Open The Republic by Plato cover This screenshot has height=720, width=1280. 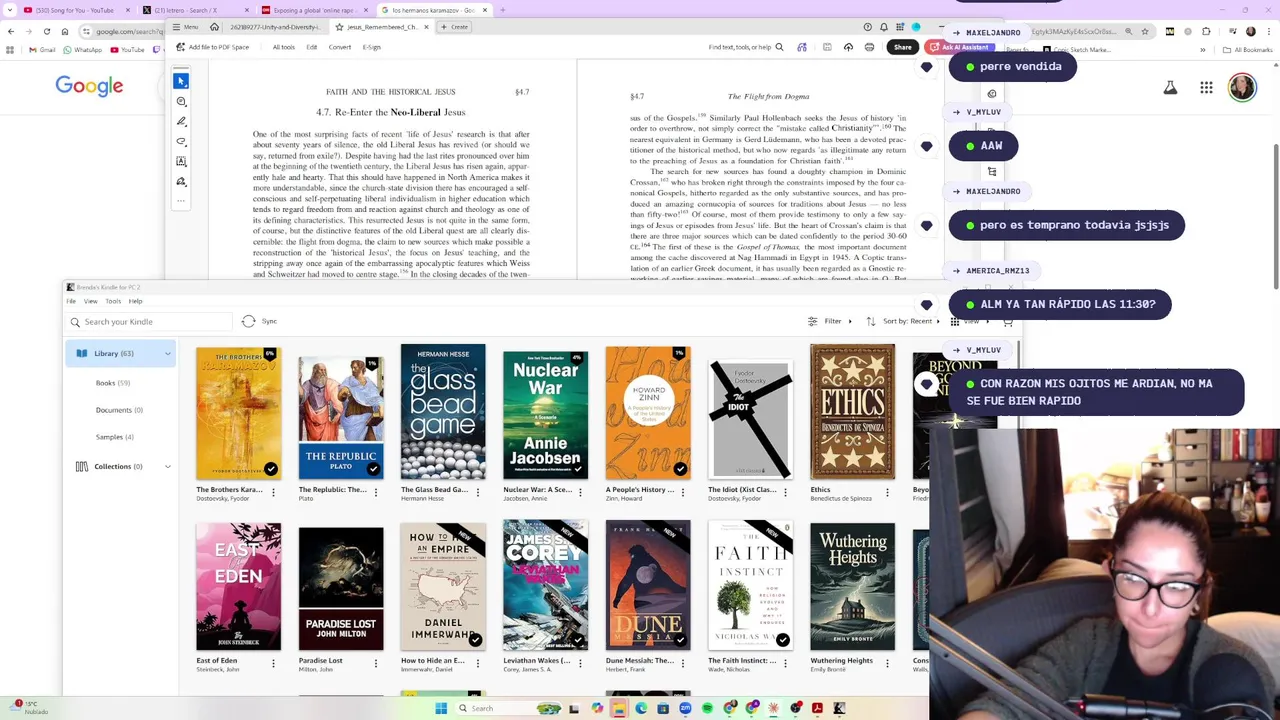click(340, 417)
